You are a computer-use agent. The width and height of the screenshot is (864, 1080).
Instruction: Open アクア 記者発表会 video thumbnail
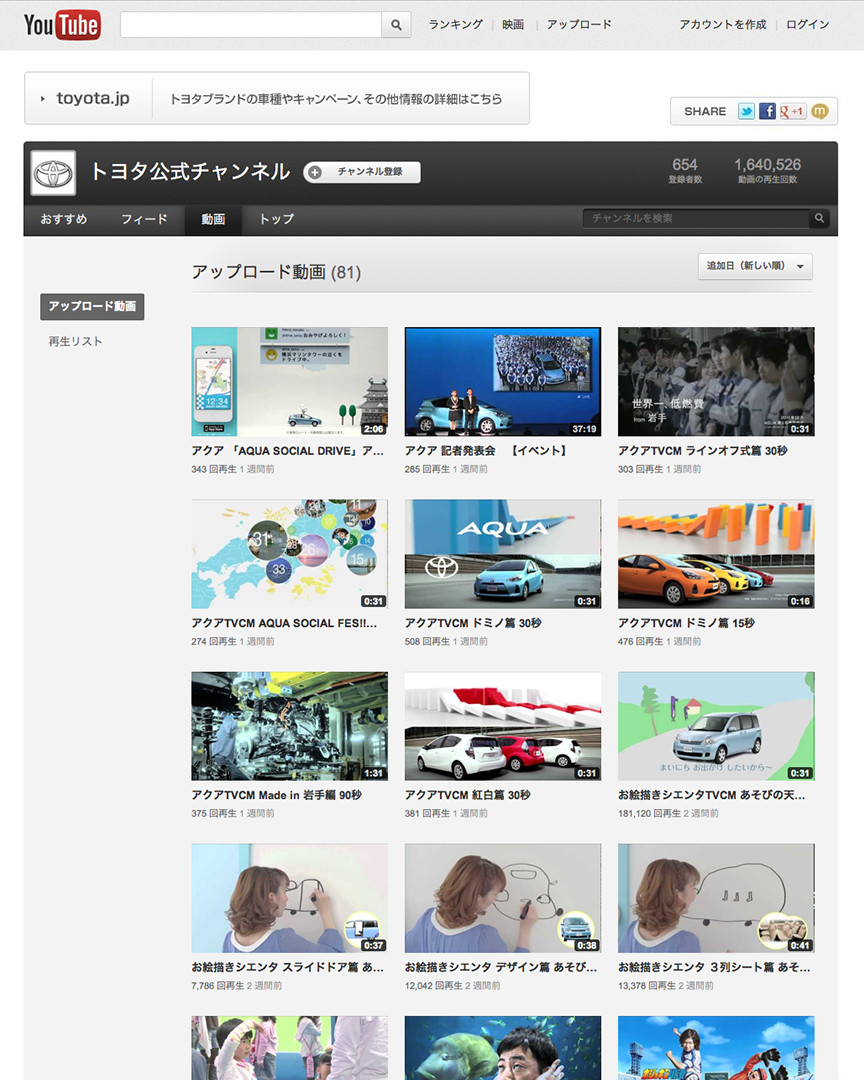[503, 382]
